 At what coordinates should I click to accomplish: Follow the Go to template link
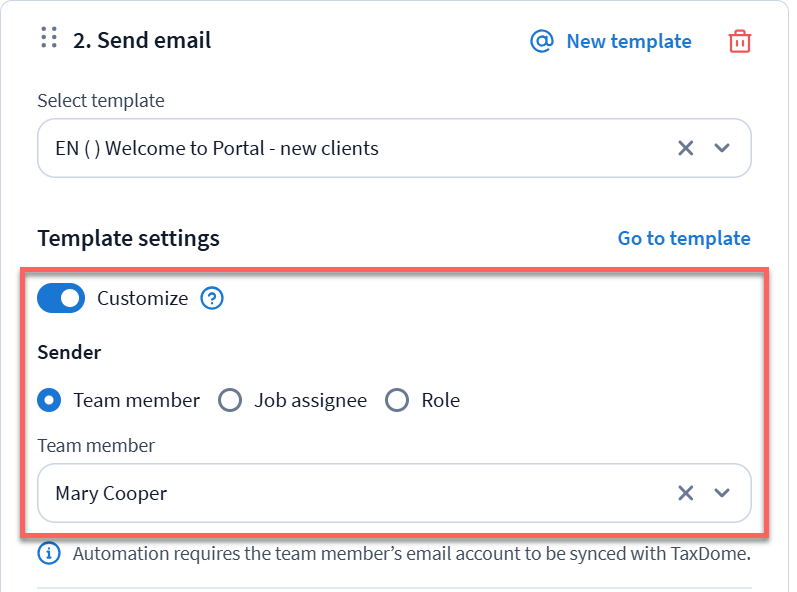(684, 238)
